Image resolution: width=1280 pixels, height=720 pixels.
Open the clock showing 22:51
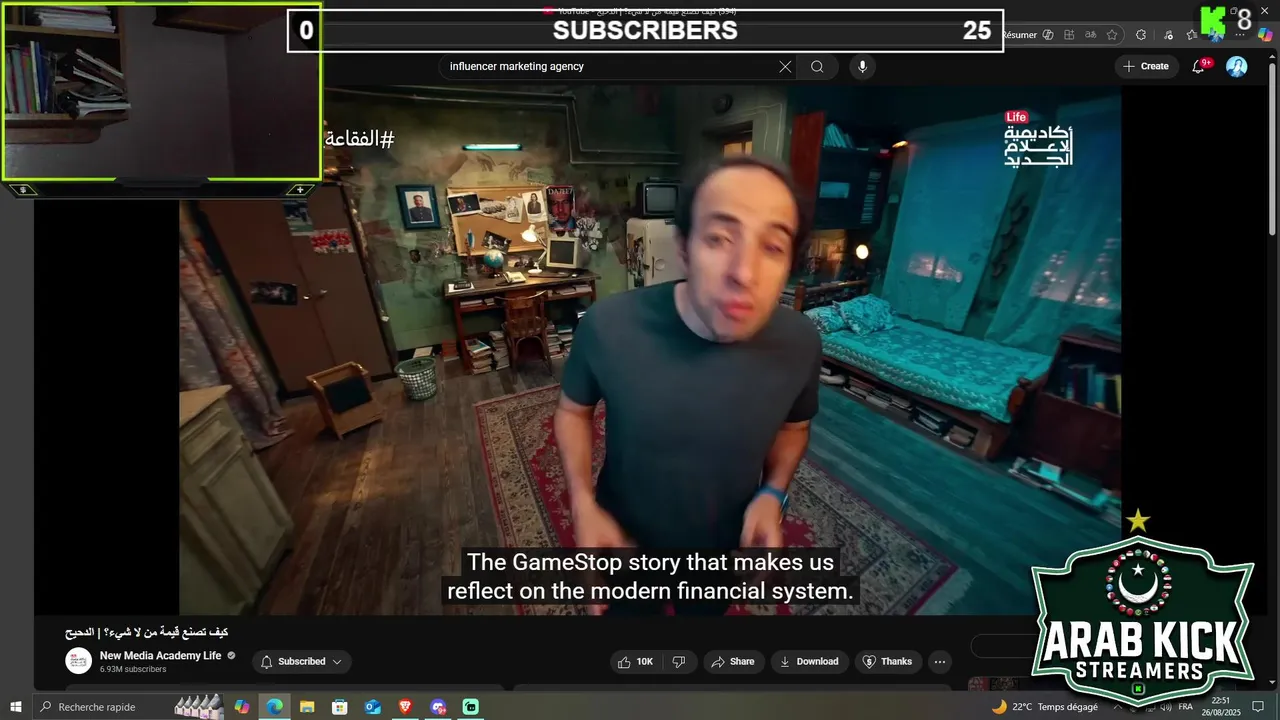tap(1220, 707)
